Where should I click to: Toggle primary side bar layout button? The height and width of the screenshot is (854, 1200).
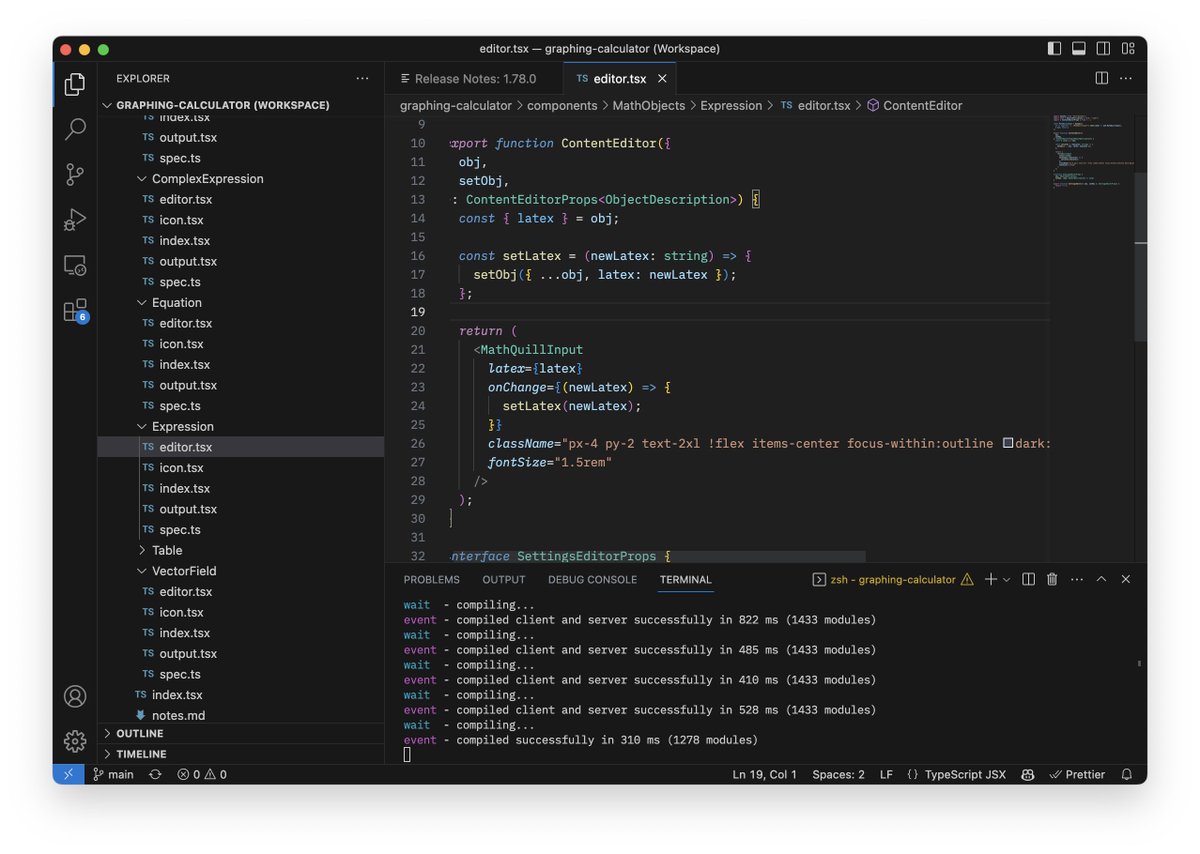tap(1054, 48)
